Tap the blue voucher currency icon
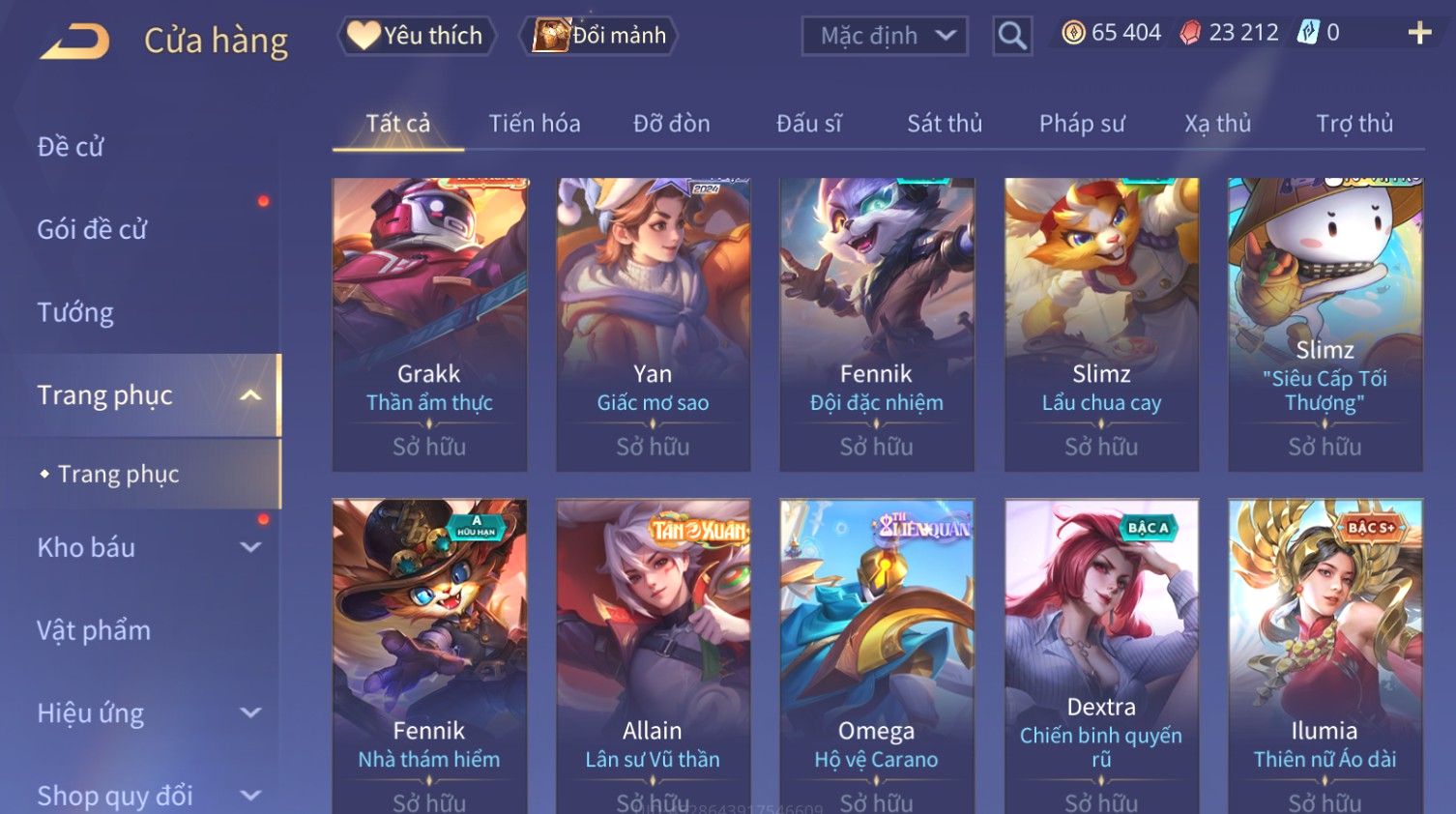 click(1308, 33)
